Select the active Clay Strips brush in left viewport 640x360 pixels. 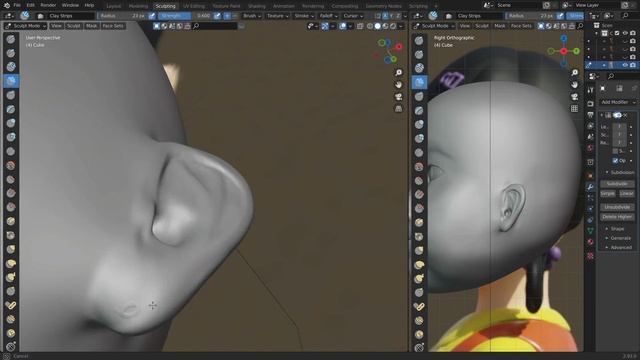click(x=11, y=81)
